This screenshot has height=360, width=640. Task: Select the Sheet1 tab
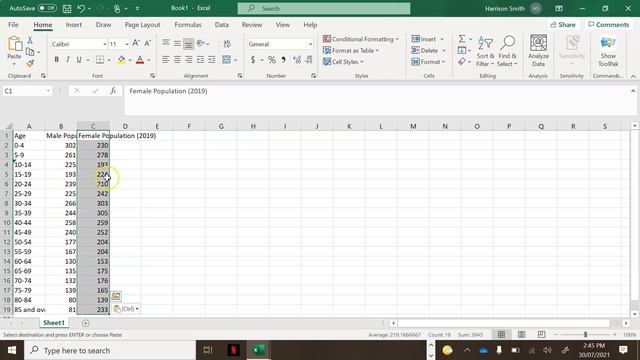[x=54, y=323]
